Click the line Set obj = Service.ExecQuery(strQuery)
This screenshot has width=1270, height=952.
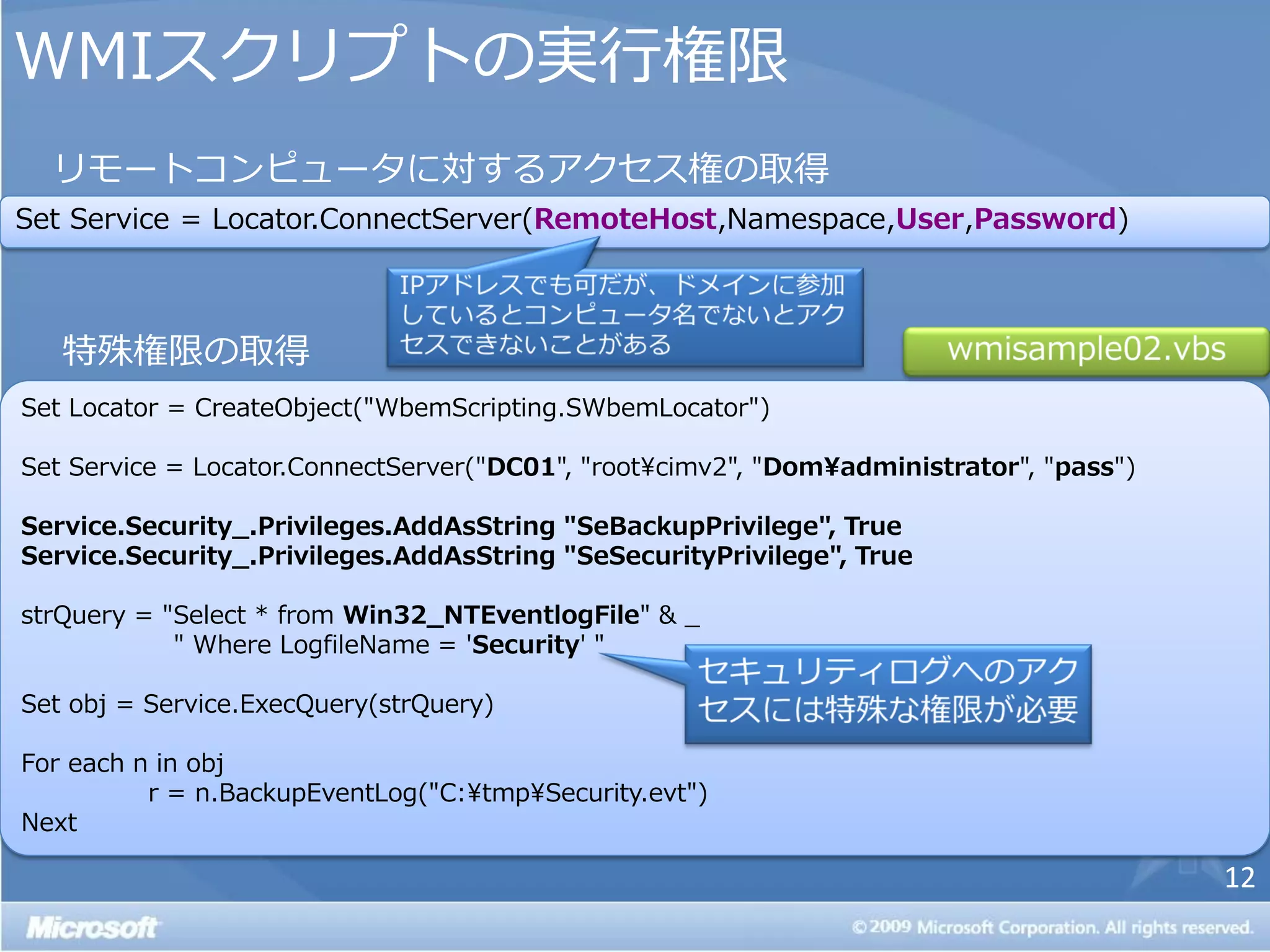point(257,705)
